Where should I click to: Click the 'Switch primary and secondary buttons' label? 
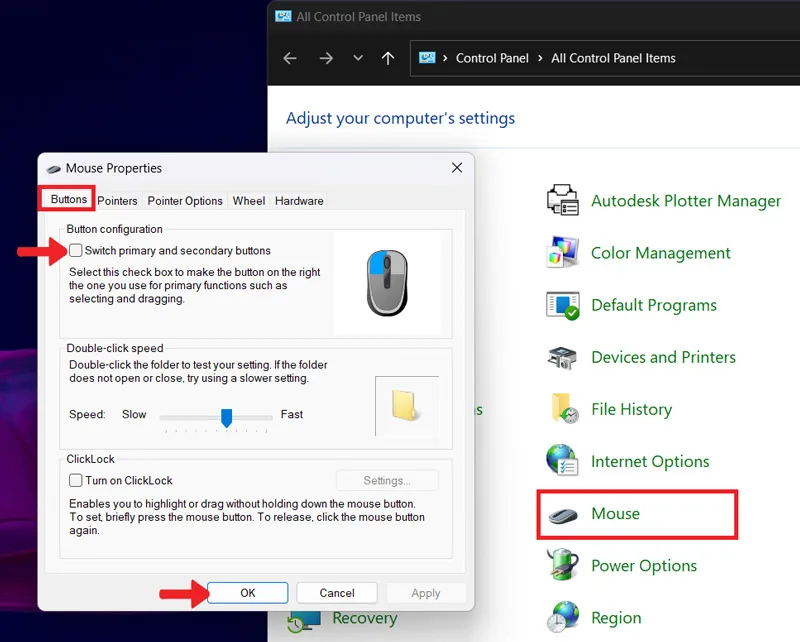[178, 251]
